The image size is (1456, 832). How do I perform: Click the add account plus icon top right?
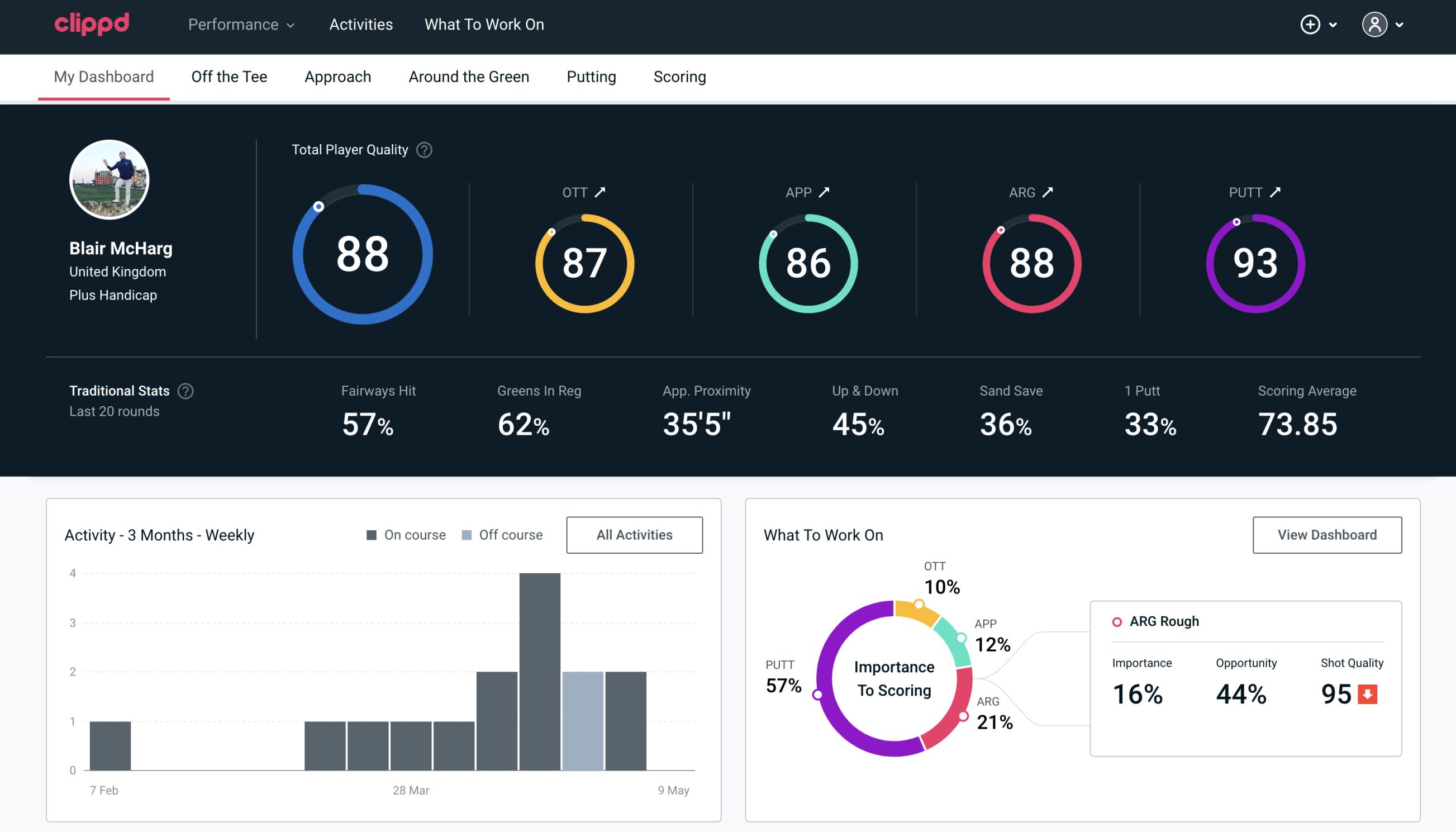coord(1311,25)
